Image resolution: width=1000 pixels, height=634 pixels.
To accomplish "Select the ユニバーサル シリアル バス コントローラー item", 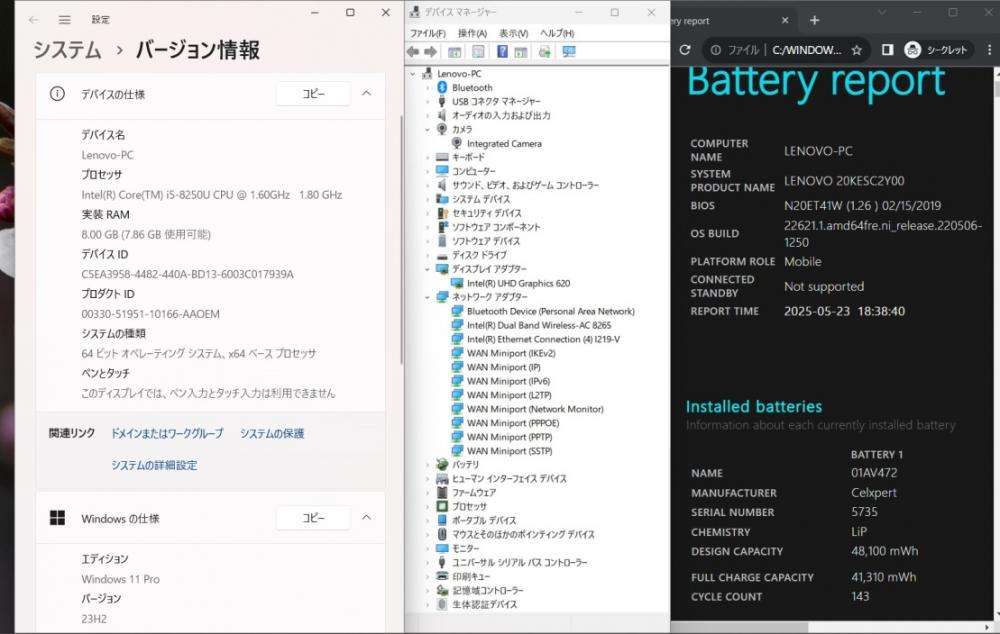I will point(520,563).
